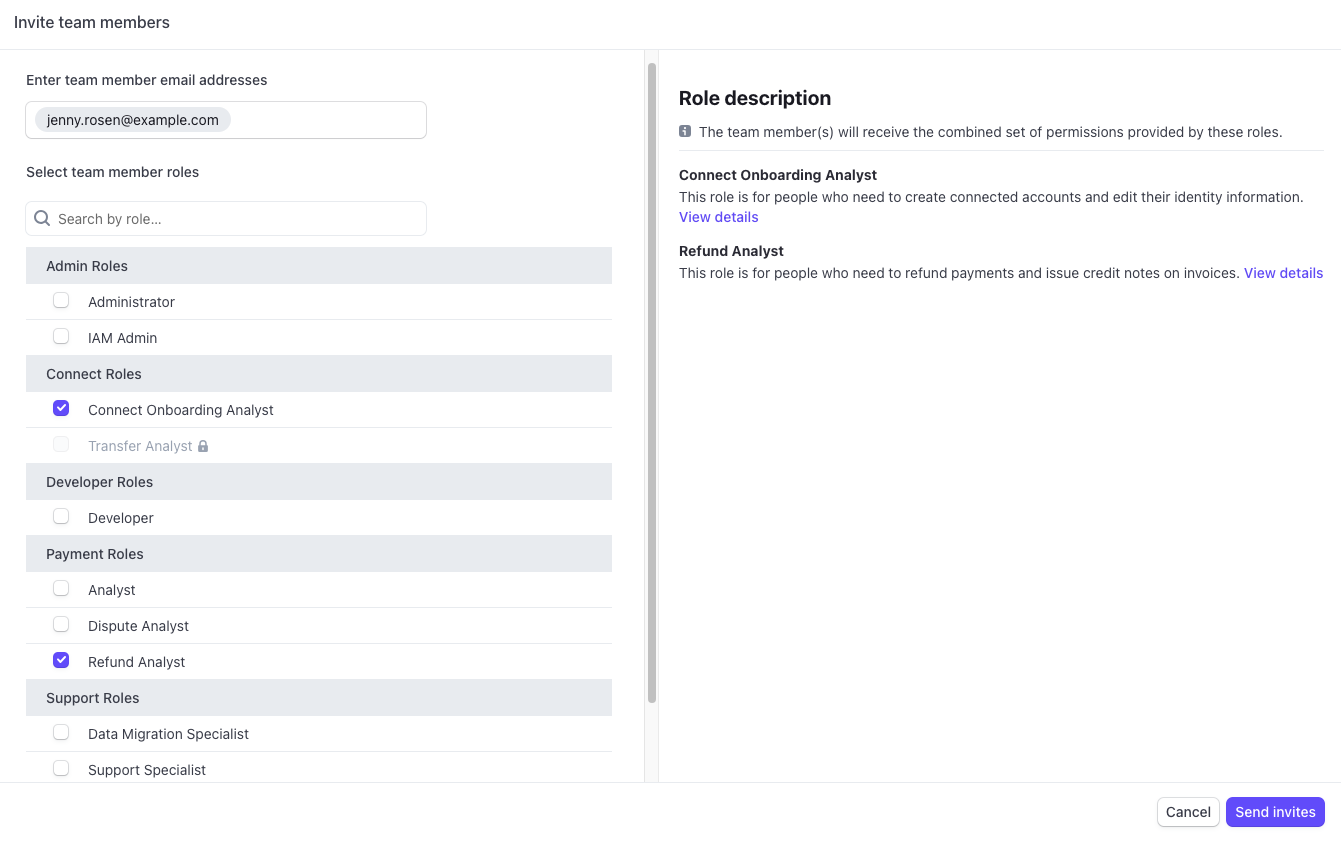The image size is (1341, 841).
Task: Tick the Support Specialist checkbox
Action: (61, 768)
